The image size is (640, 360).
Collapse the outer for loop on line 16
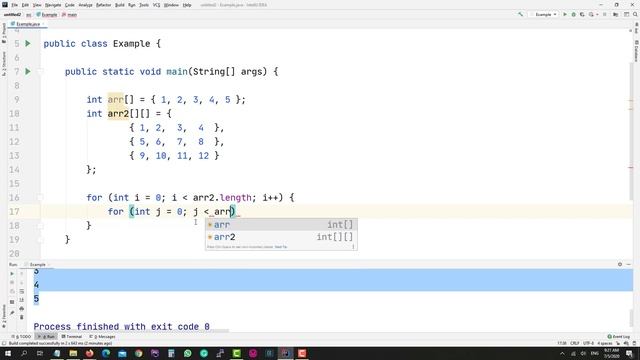pos(40,198)
